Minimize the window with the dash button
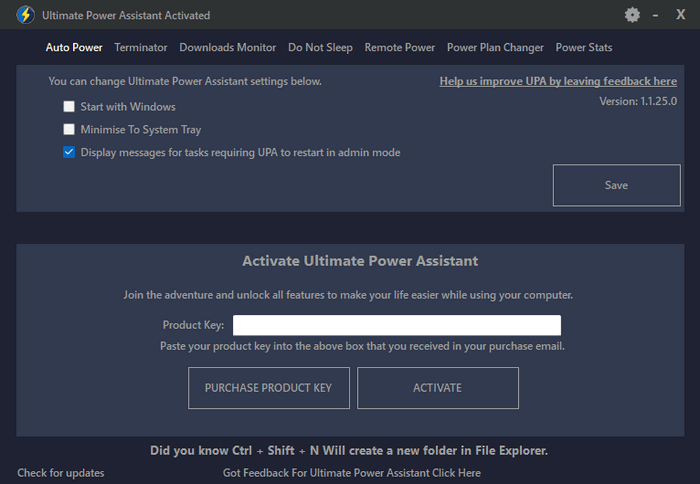Screen dimensions: 700x484 click(x=655, y=16)
